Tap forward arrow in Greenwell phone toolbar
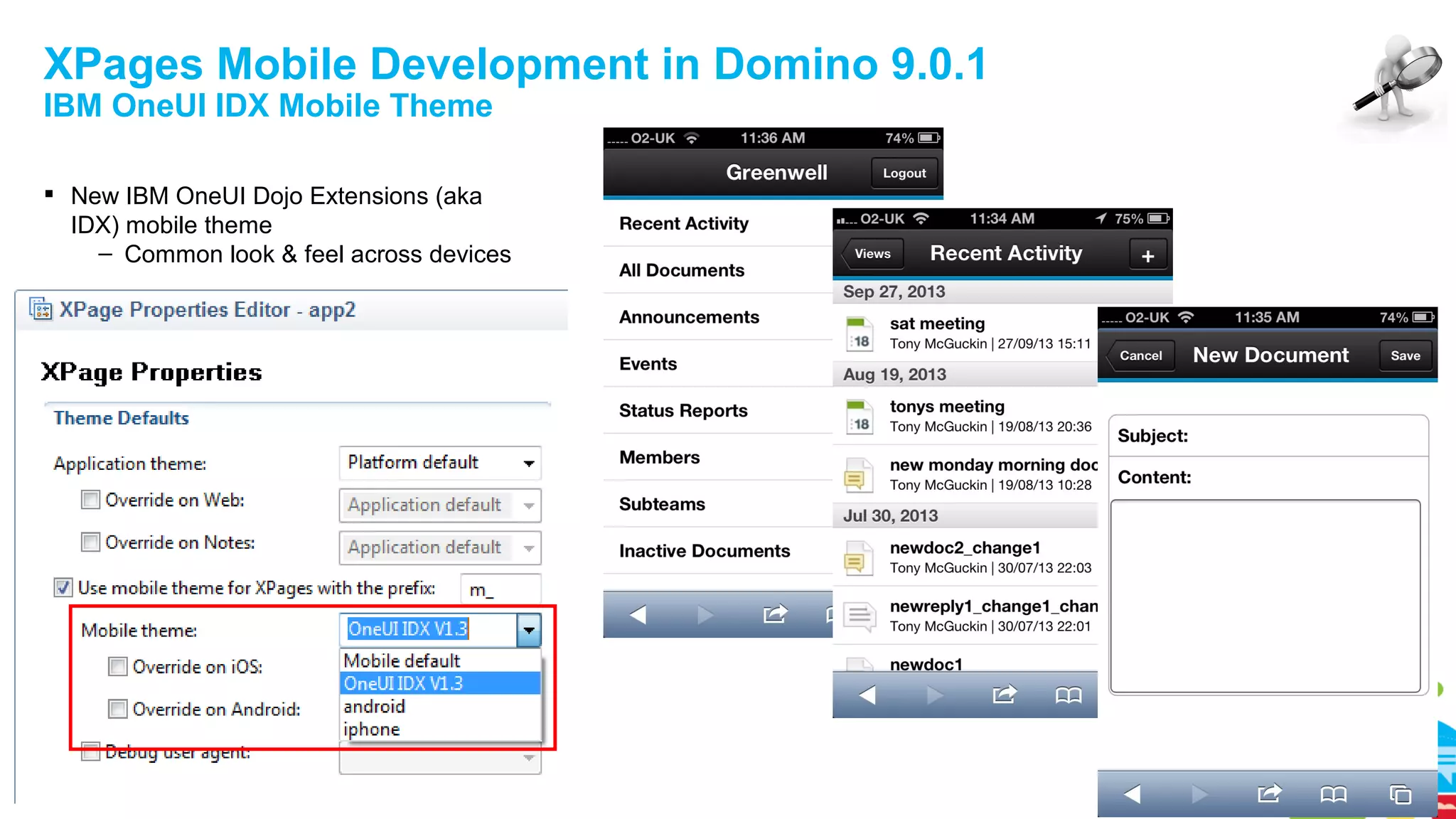This screenshot has width=1456, height=819. tap(705, 614)
